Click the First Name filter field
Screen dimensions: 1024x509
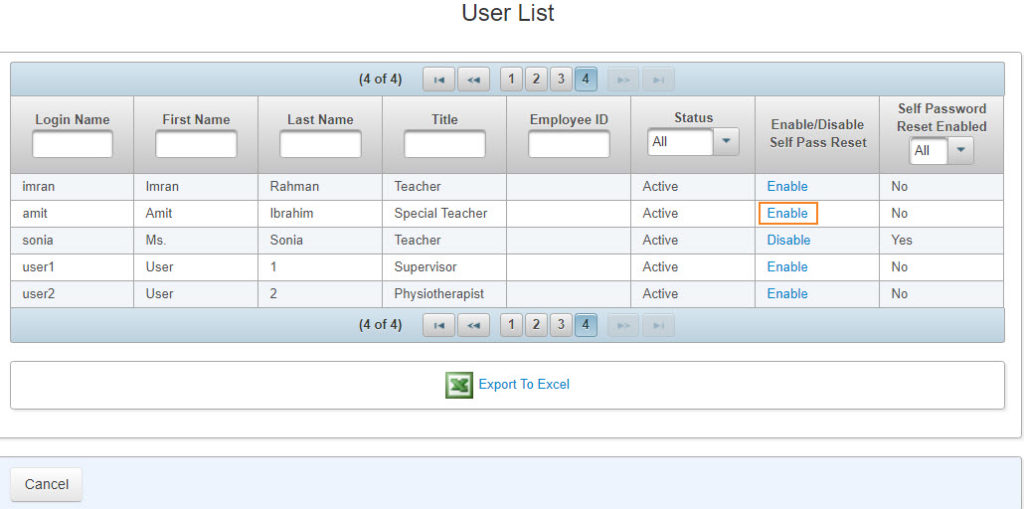click(196, 144)
